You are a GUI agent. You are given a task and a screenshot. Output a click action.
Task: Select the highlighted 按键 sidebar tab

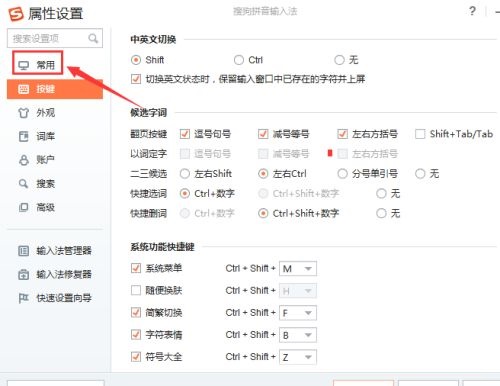(55, 89)
